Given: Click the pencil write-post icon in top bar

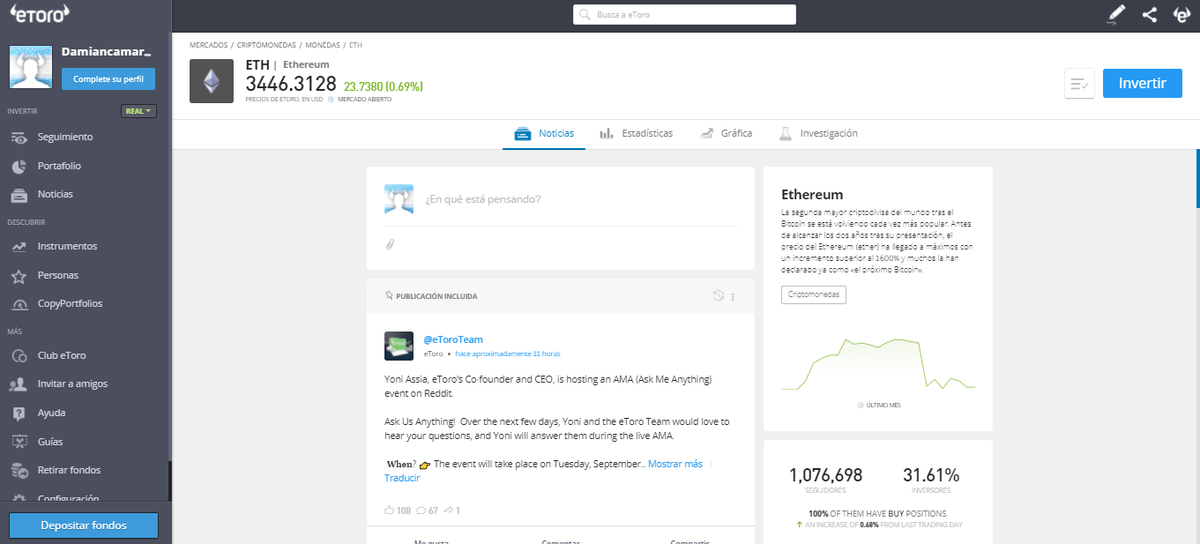Looking at the screenshot, I should pyautogui.click(x=1117, y=14).
